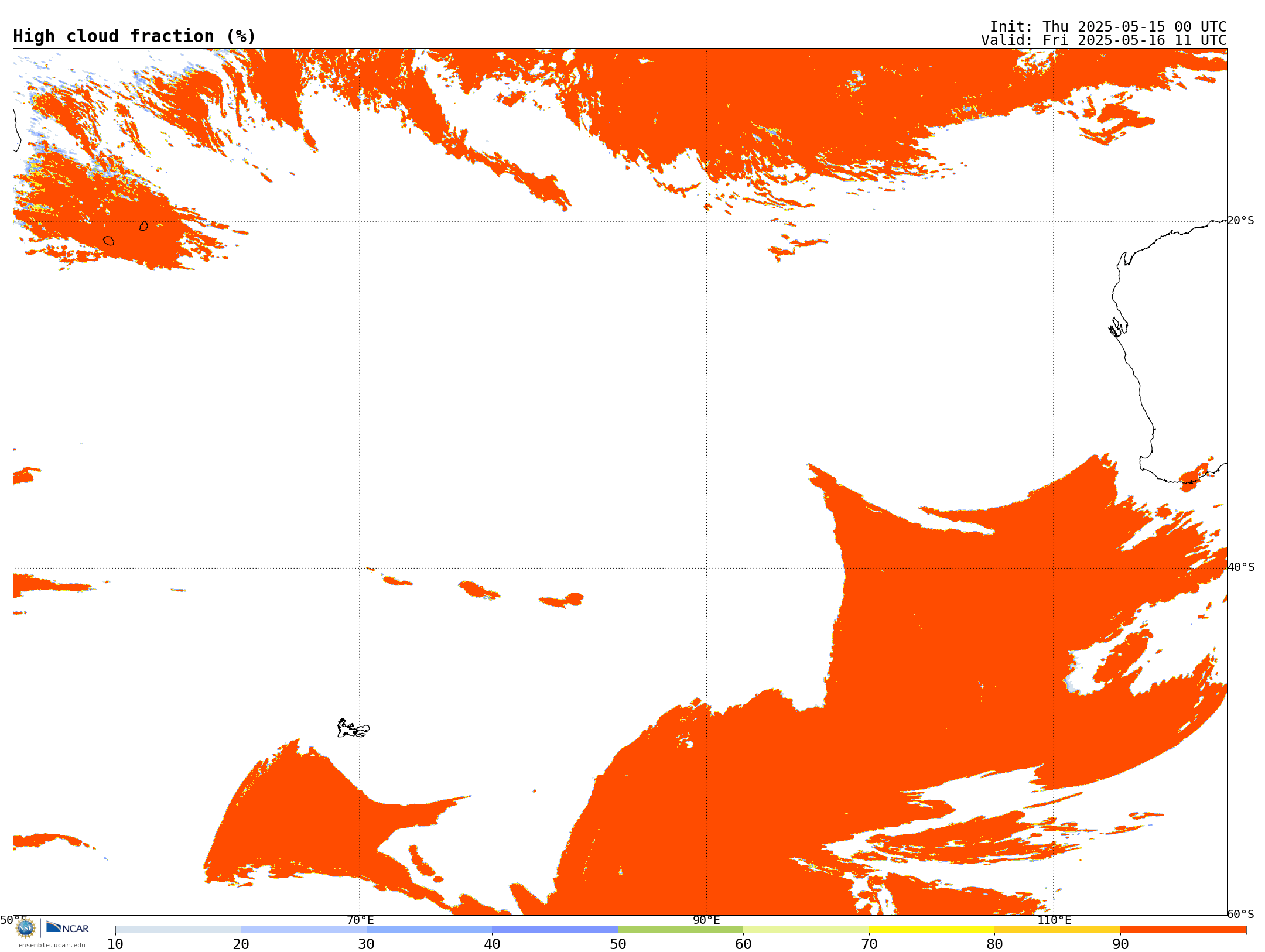Click the green 50–60 colorbar segment
Image resolution: width=1265 pixels, height=952 pixels.
point(681,930)
